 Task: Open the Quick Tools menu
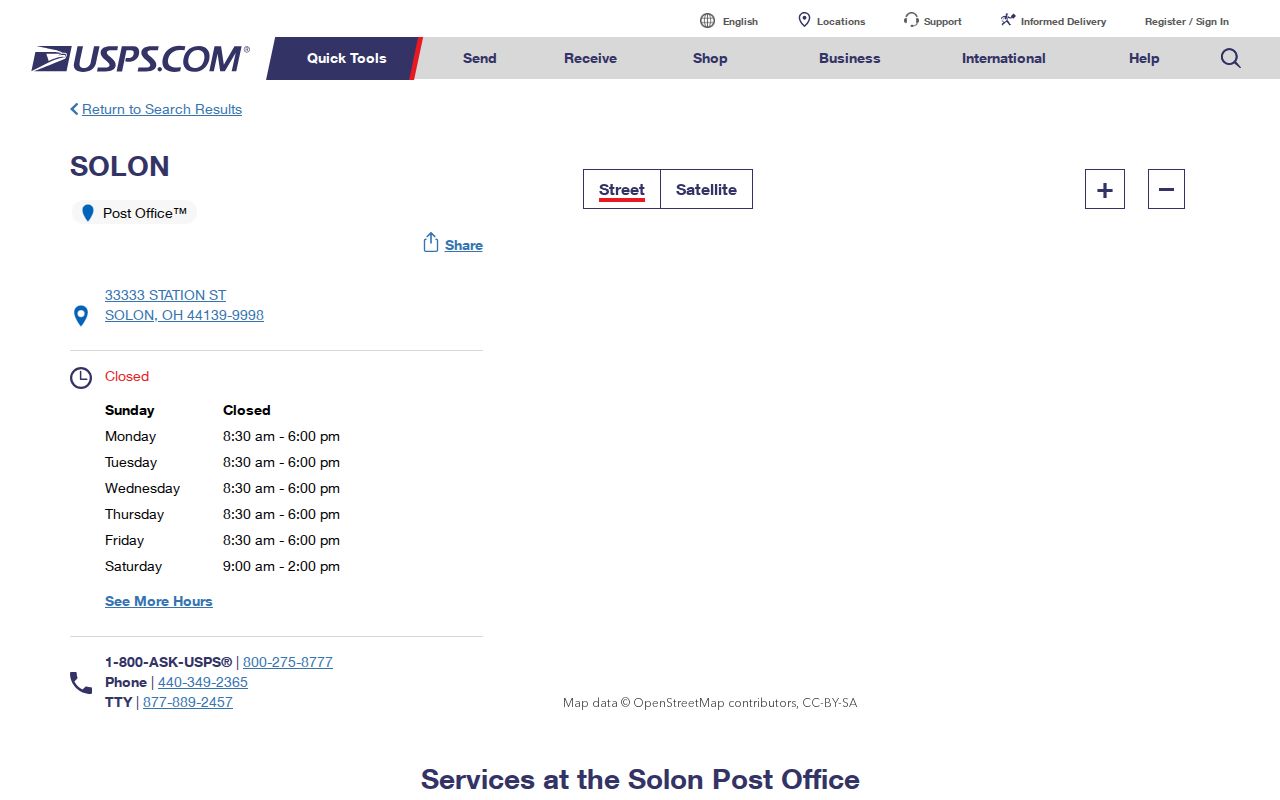click(x=345, y=58)
